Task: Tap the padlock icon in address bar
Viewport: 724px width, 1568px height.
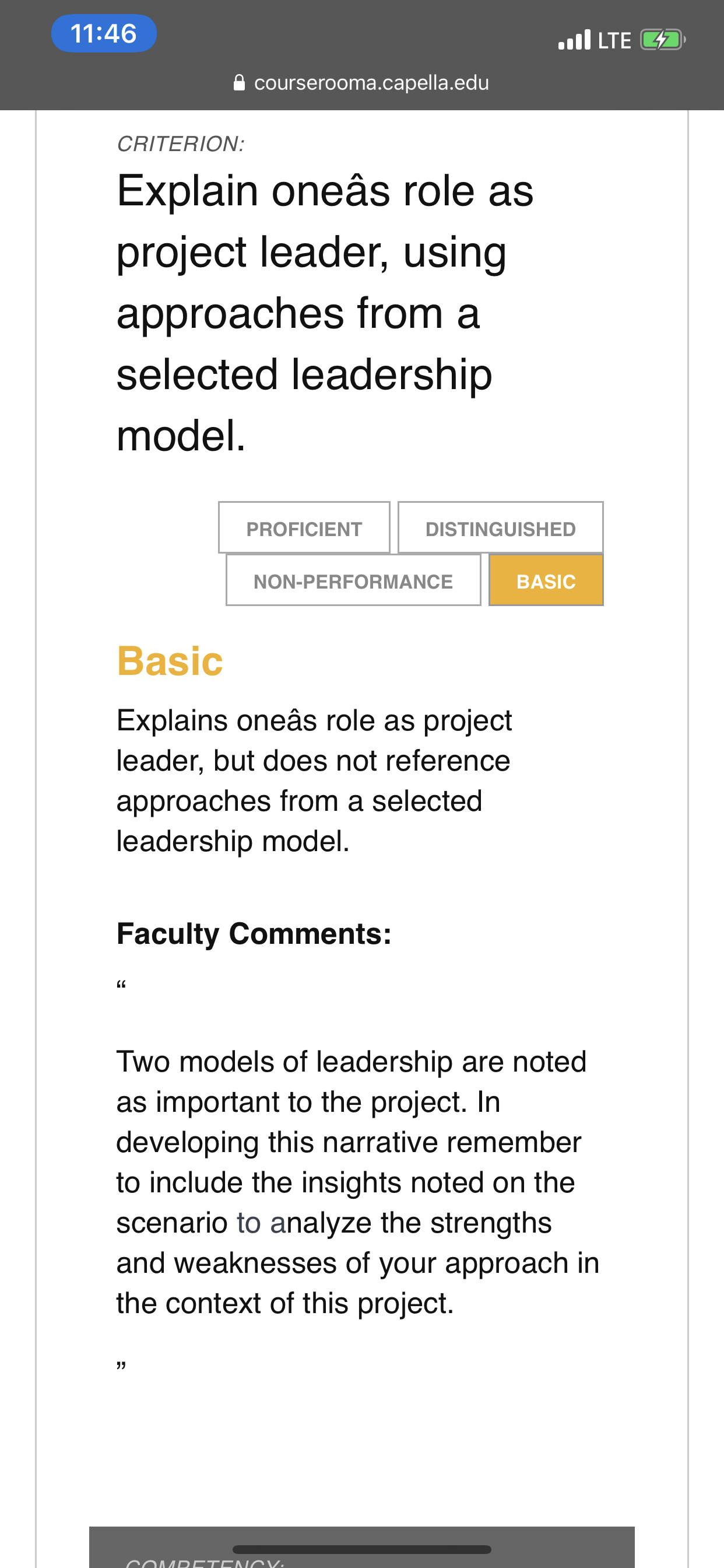Action: tap(239, 82)
